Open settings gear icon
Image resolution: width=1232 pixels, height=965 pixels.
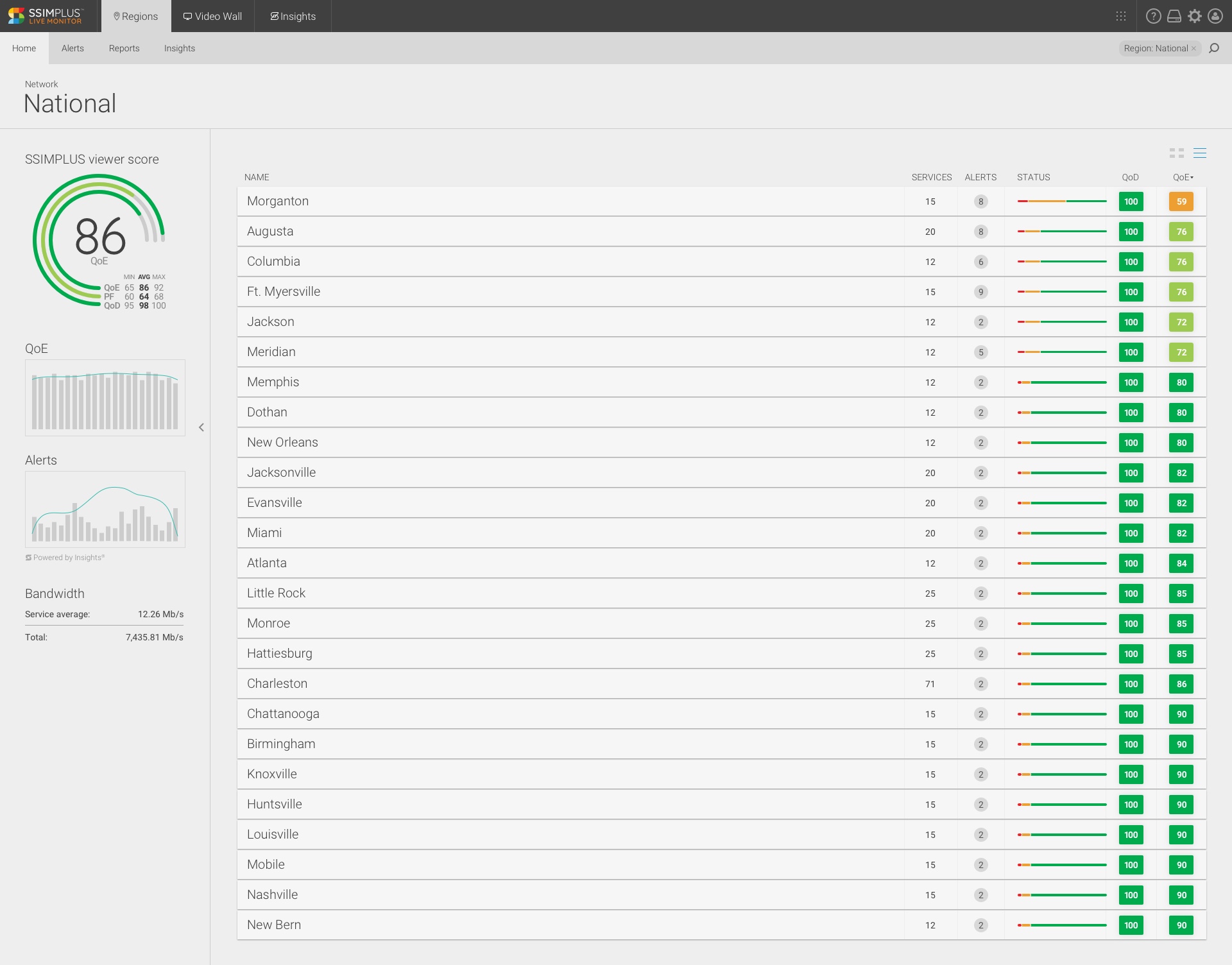[x=1194, y=16]
